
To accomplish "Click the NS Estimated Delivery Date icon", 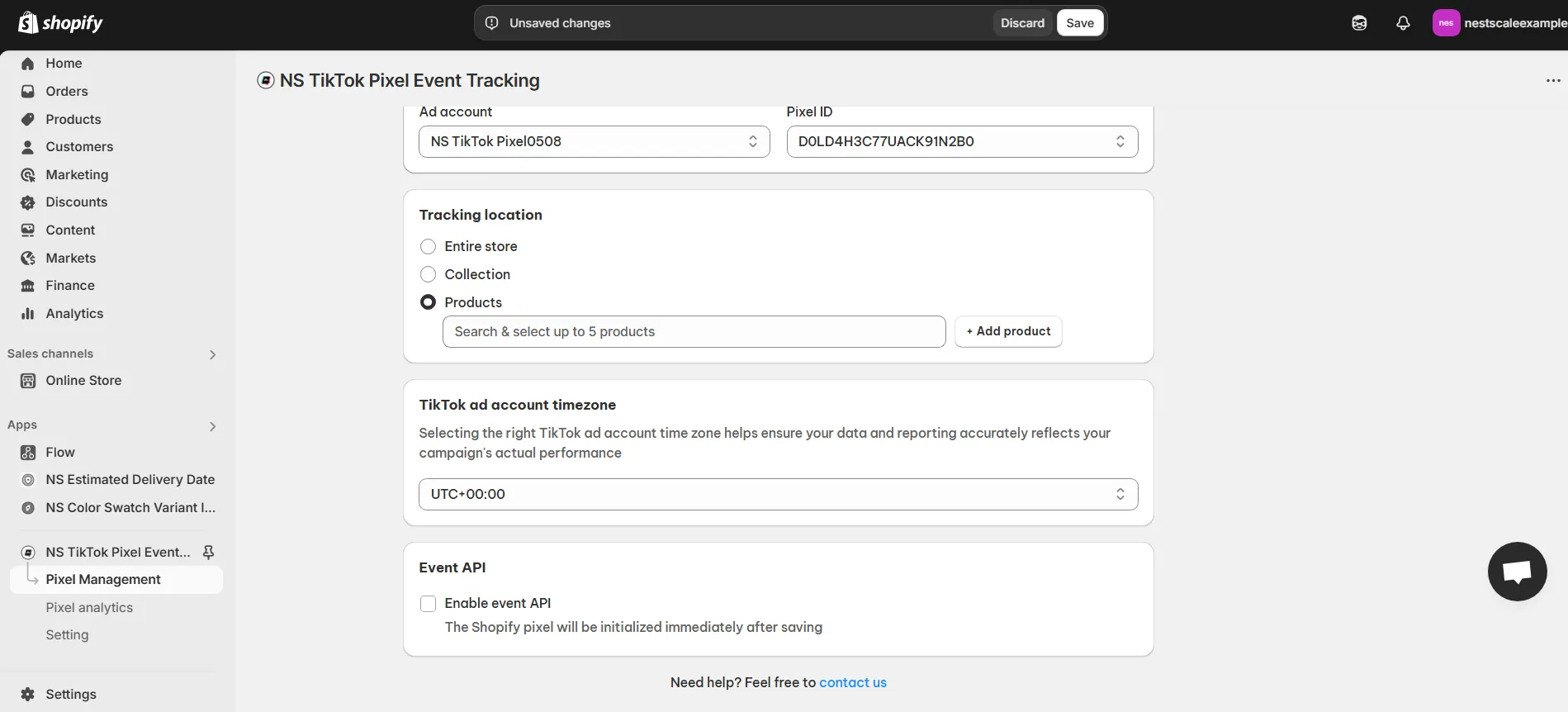I will click(28, 480).
